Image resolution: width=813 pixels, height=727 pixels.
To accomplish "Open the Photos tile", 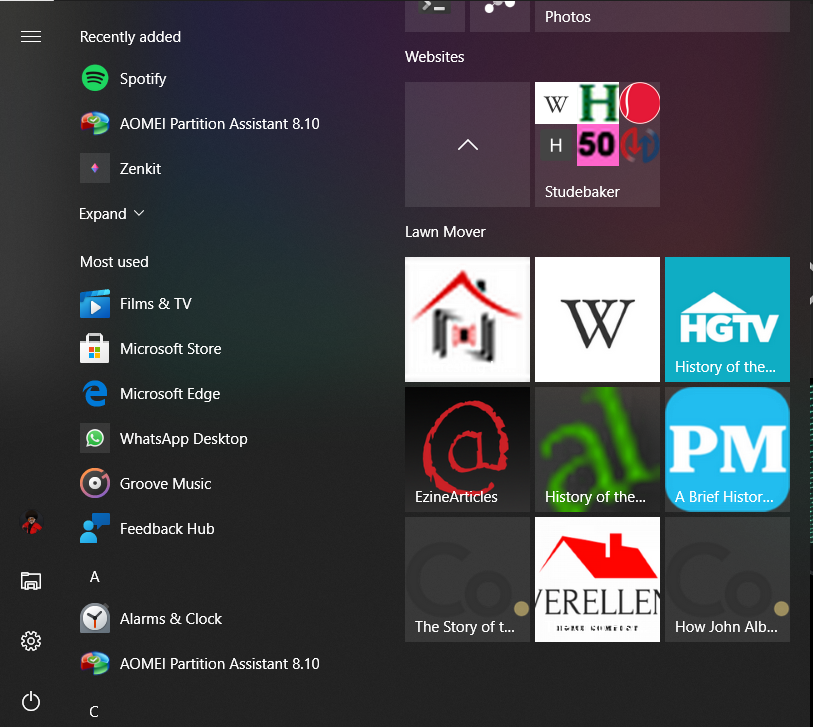I will [662, 16].
